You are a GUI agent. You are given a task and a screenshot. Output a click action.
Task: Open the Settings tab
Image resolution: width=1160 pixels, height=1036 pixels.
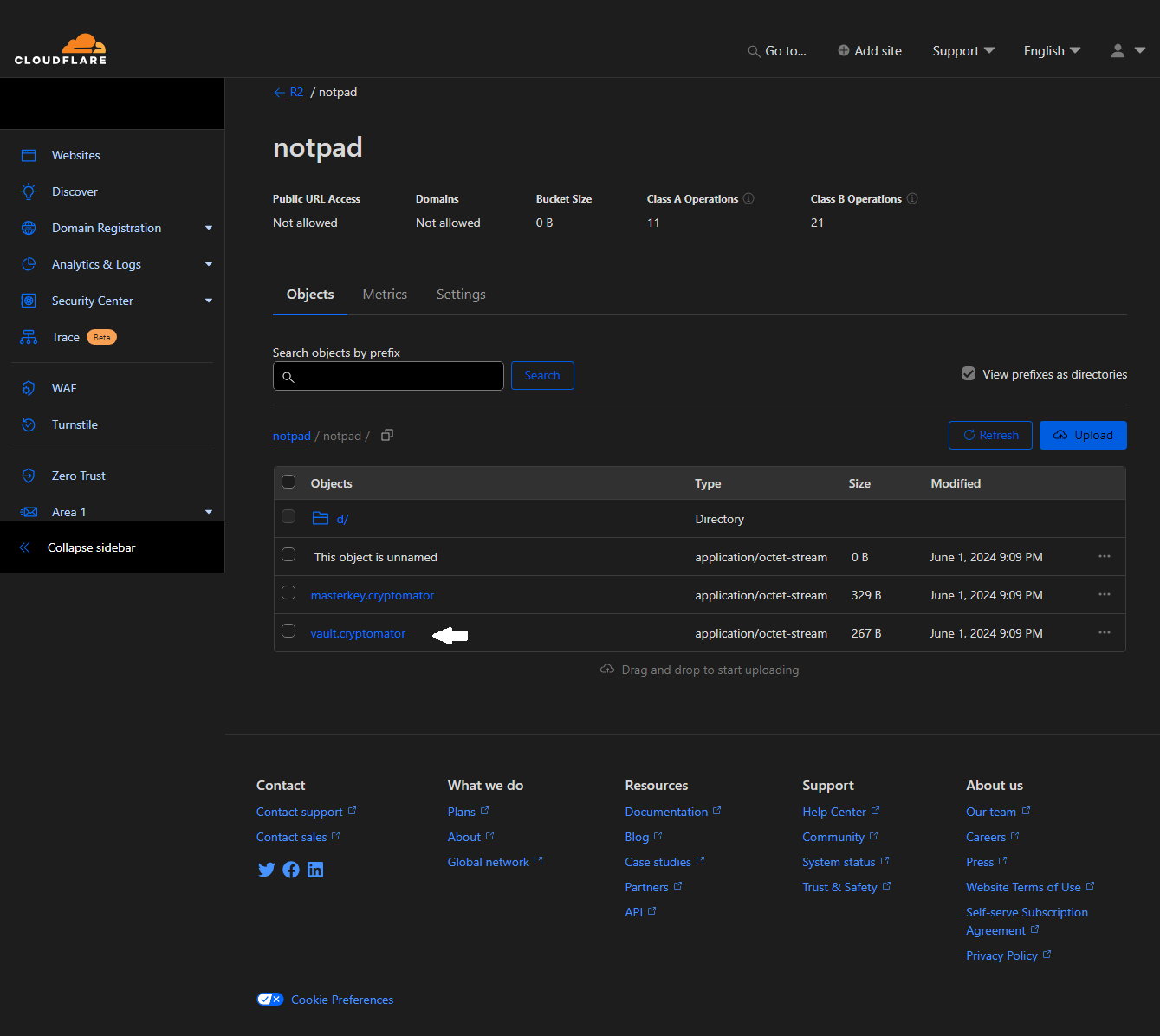[x=461, y=295]
